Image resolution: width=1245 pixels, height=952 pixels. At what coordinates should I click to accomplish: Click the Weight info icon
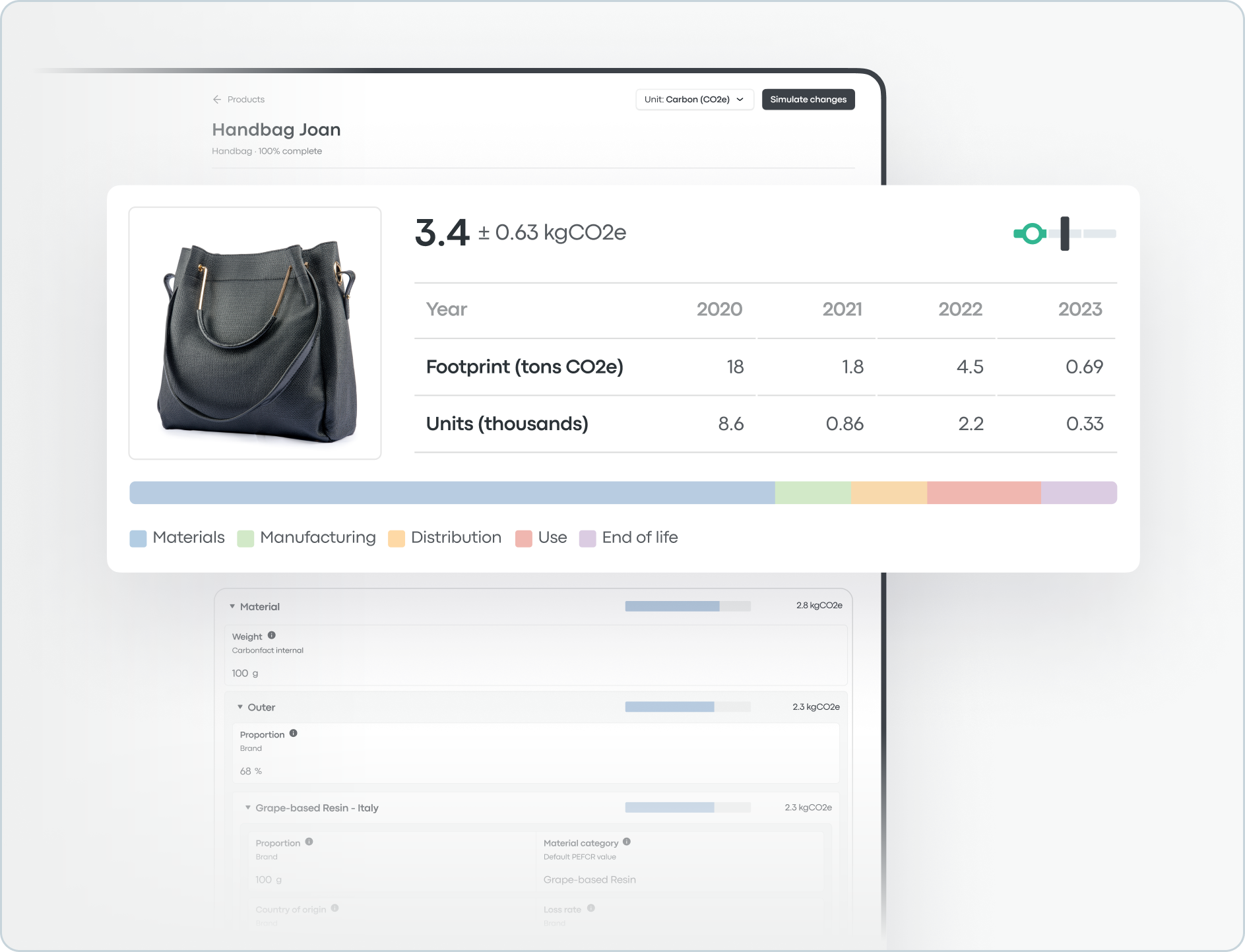click(x=272, y=636)
